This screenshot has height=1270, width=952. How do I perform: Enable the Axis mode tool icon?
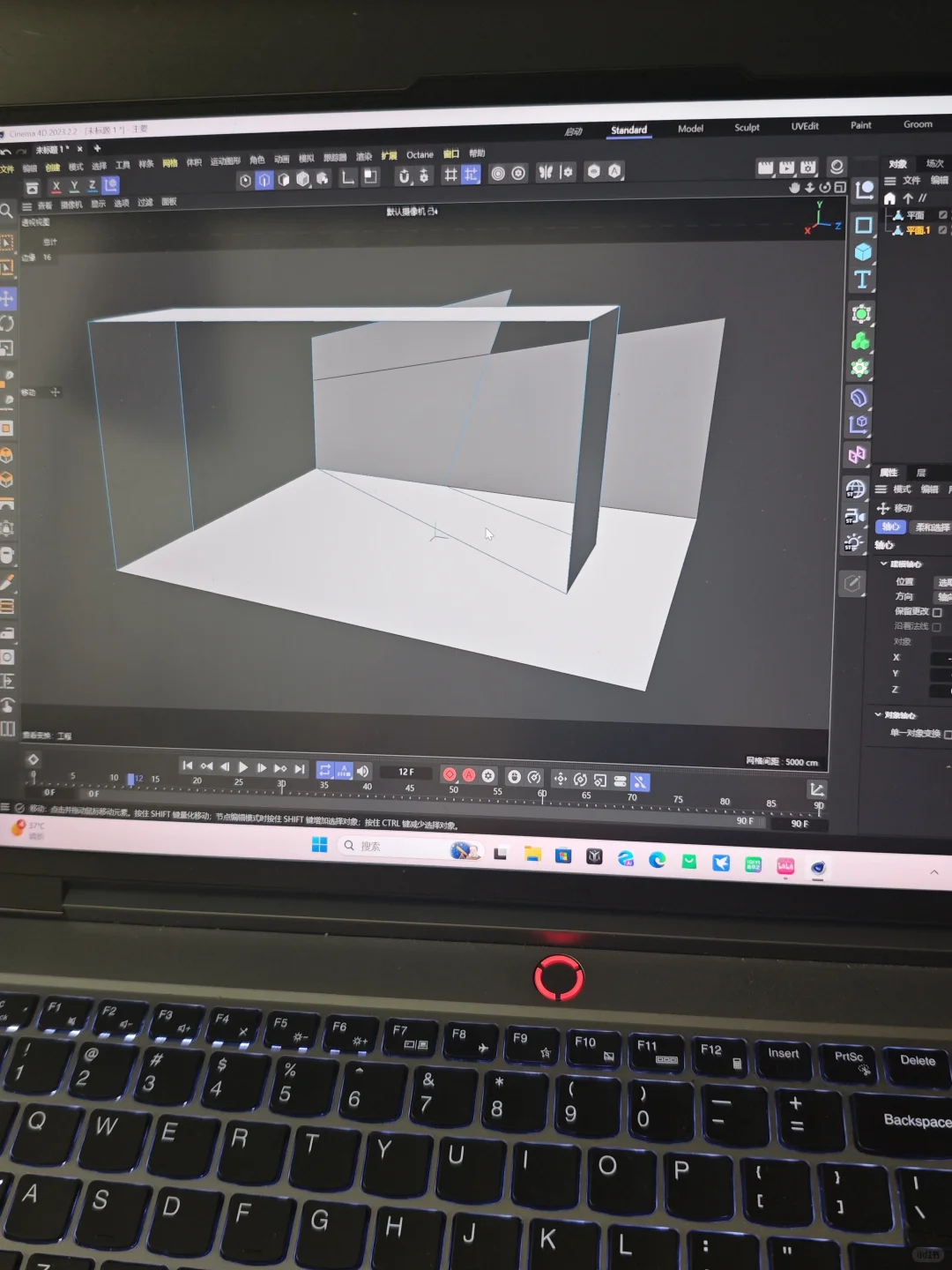click(x=348, y=177)
